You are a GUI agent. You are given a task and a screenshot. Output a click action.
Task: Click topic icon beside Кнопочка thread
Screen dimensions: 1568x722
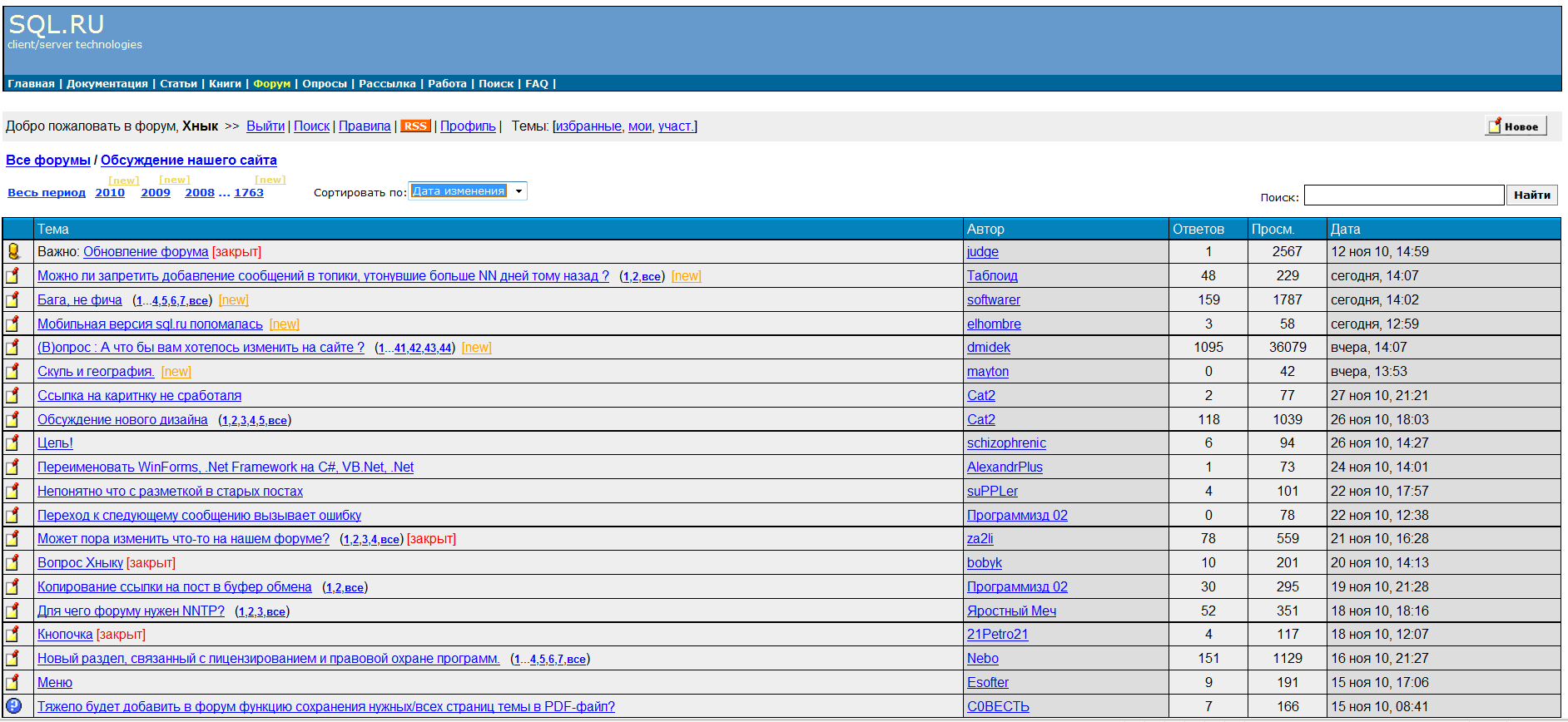tap(13, 635)
